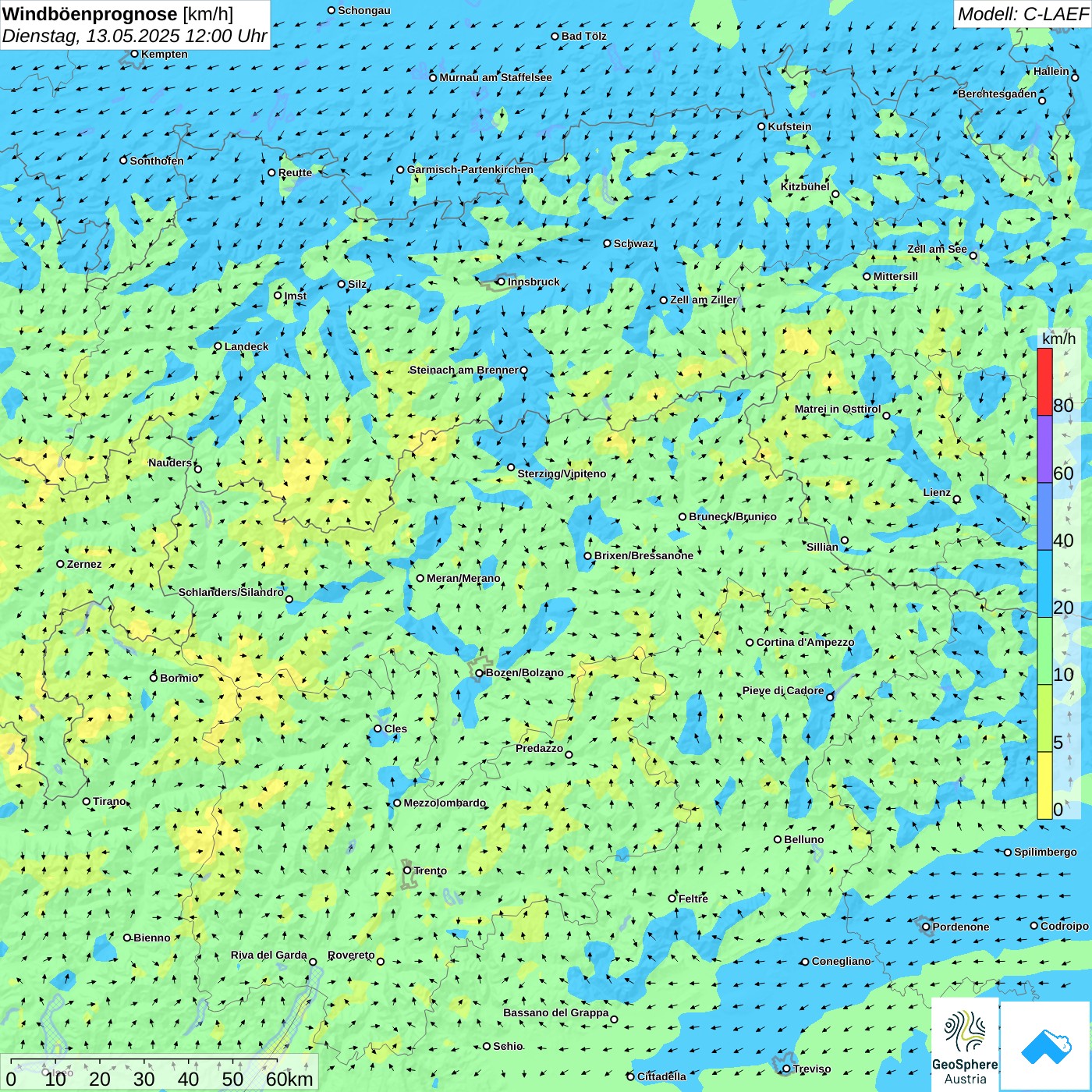Image resolution: width=1092 pixels, height=1092 pixels.
Task: Click the Feltre label
Action: [693, 899]
